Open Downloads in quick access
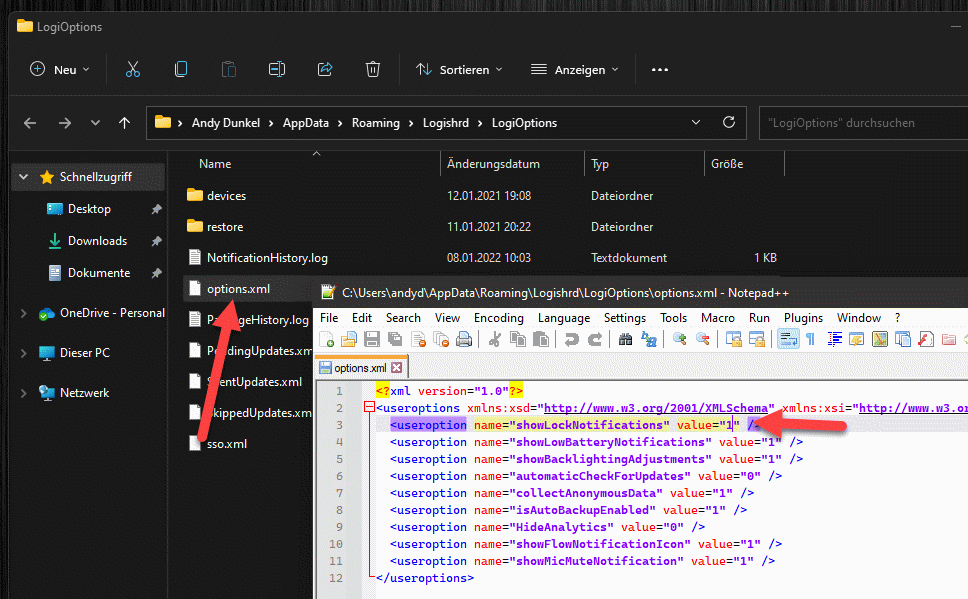Image resolution: width=968 pixels, height=599 pixels. 98,241
